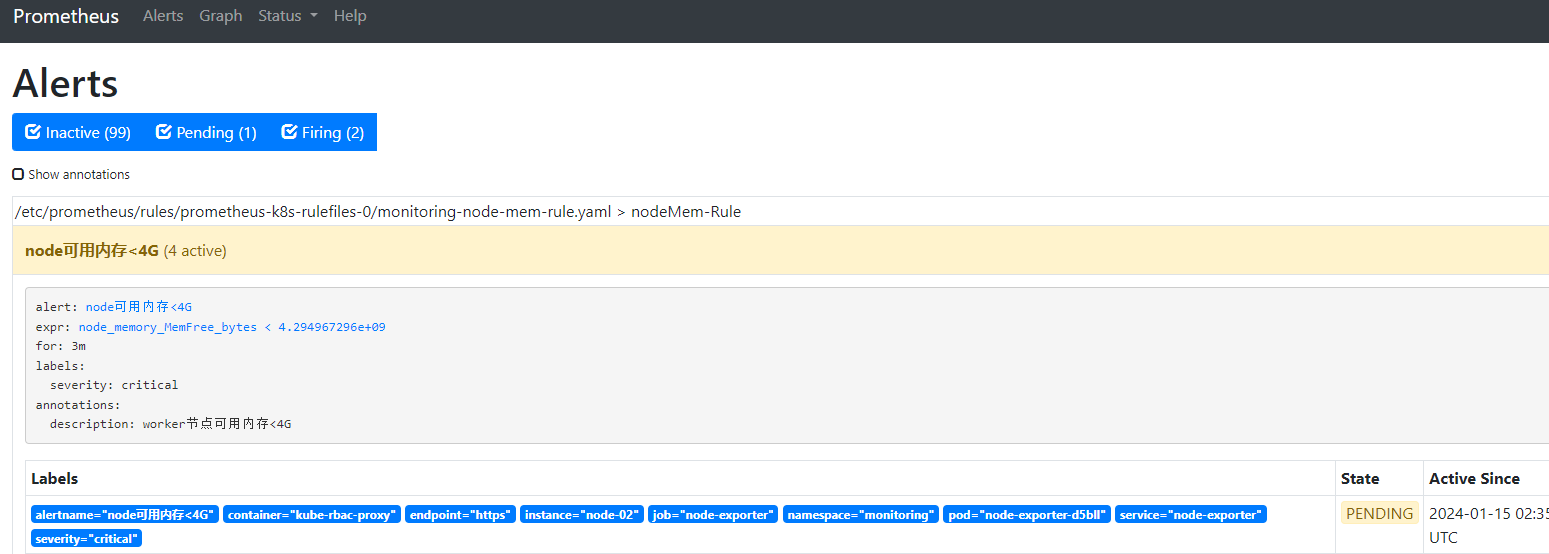1549x554 pixels.
Task: Click the service="node-exporter" label badge
Action: [1191, 515]
